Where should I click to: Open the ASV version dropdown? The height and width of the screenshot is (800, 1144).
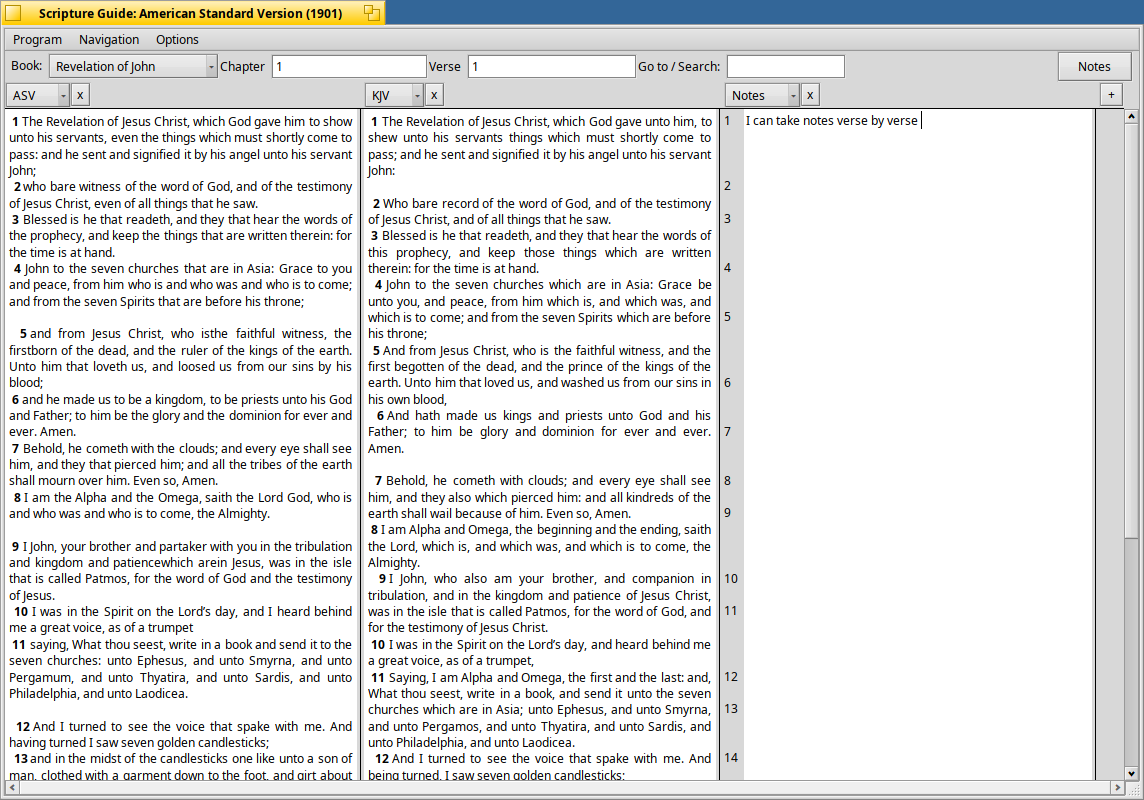[x=37, y=95]
